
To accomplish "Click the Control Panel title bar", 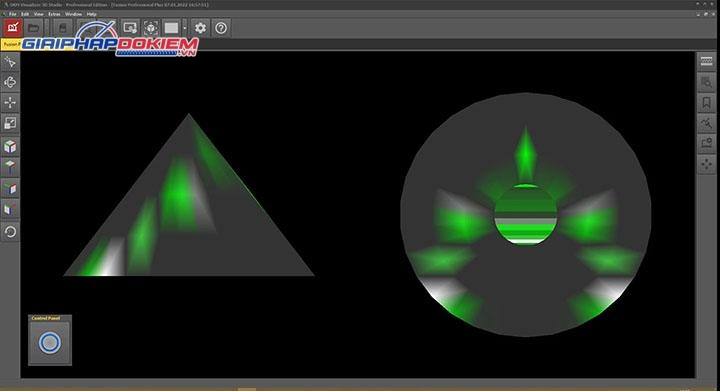I will click(x=50, y=318).
